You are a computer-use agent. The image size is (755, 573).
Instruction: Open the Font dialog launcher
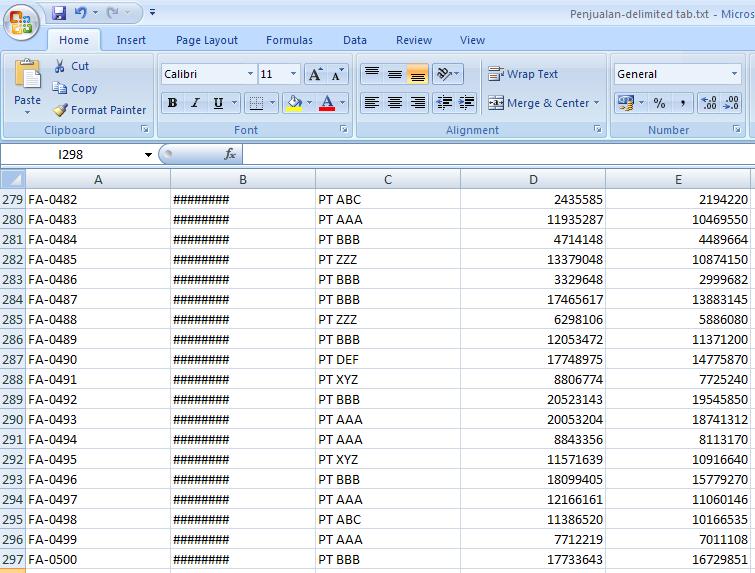click(344, 129)
